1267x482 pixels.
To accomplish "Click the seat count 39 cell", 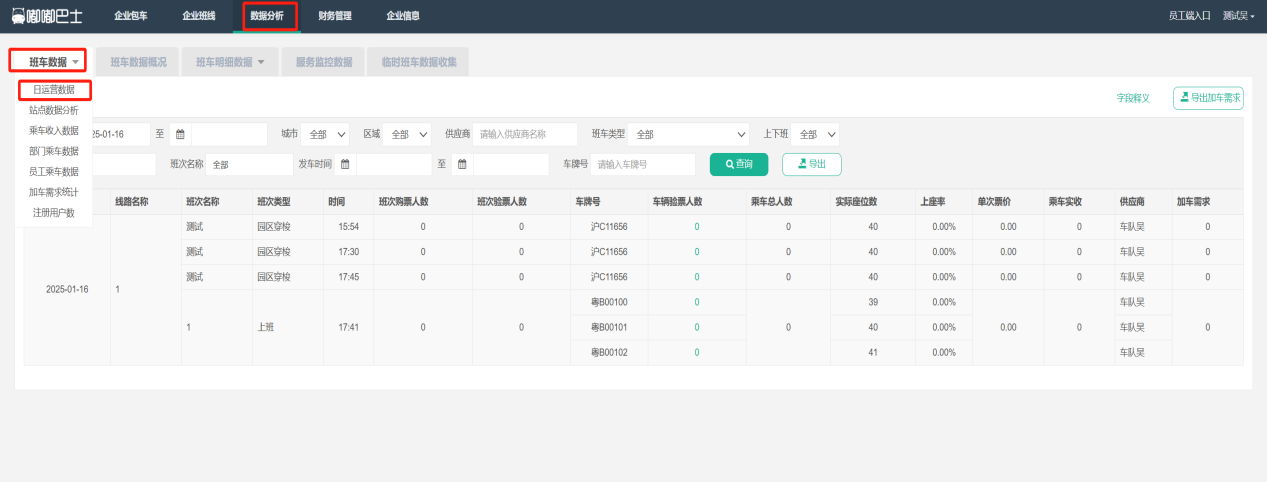I will click(x=873, y=302).
